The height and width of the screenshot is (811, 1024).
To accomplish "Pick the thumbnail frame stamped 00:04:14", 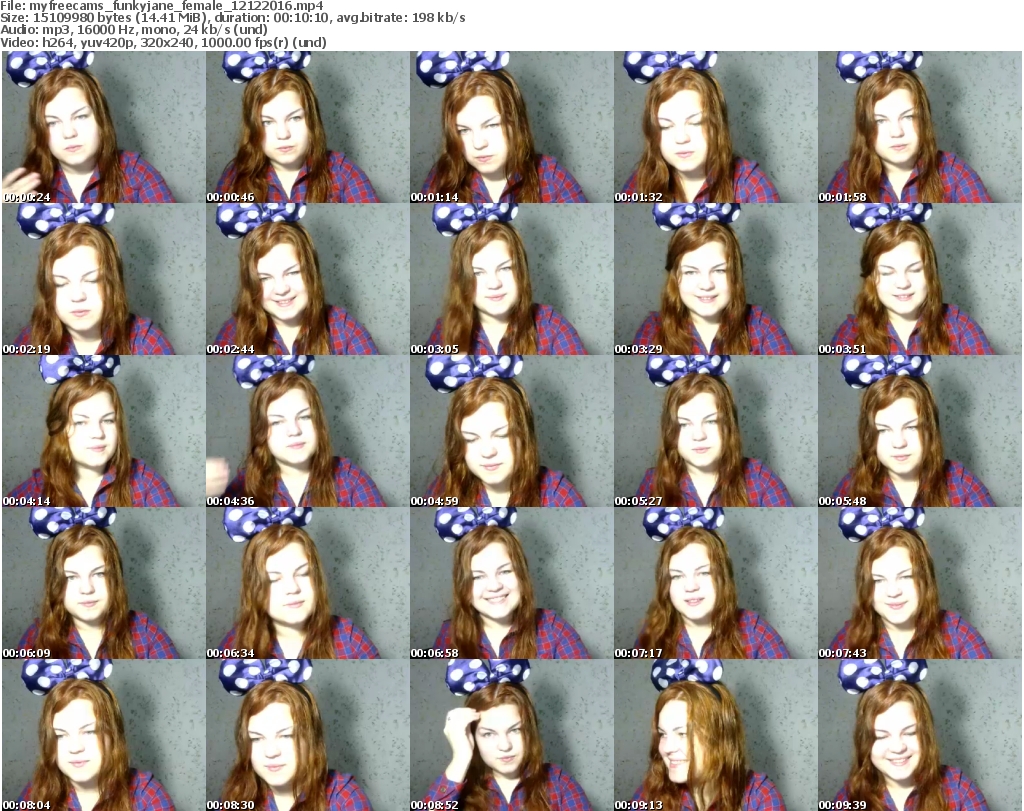I will click(103, 432).
